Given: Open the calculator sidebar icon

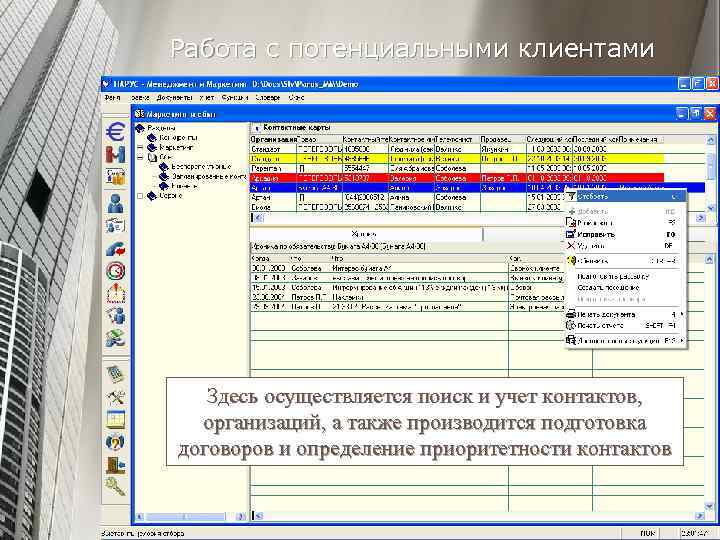Looking at the screenshot, I should pos(115,374).
